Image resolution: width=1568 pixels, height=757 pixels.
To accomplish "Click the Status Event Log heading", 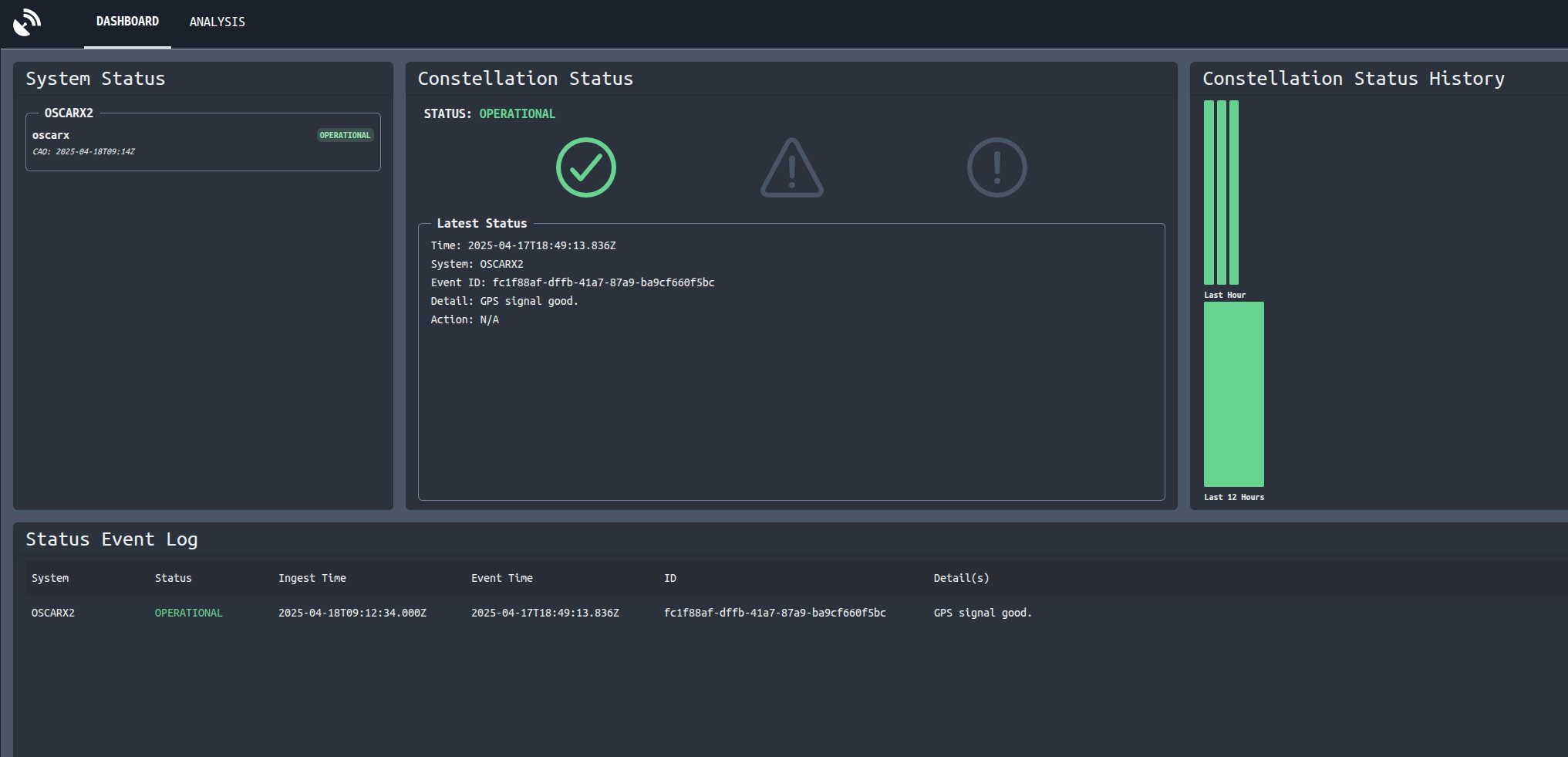I will pos(112,539).
